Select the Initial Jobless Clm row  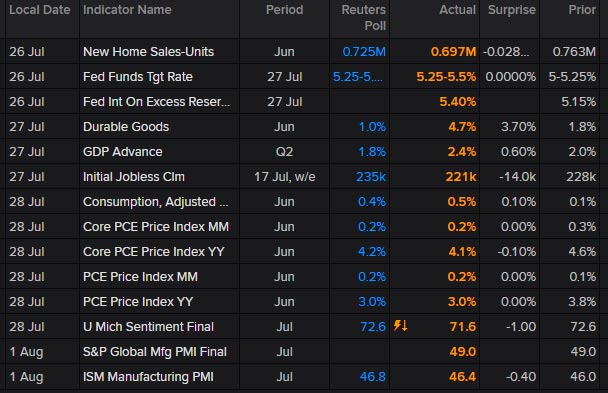304,177
